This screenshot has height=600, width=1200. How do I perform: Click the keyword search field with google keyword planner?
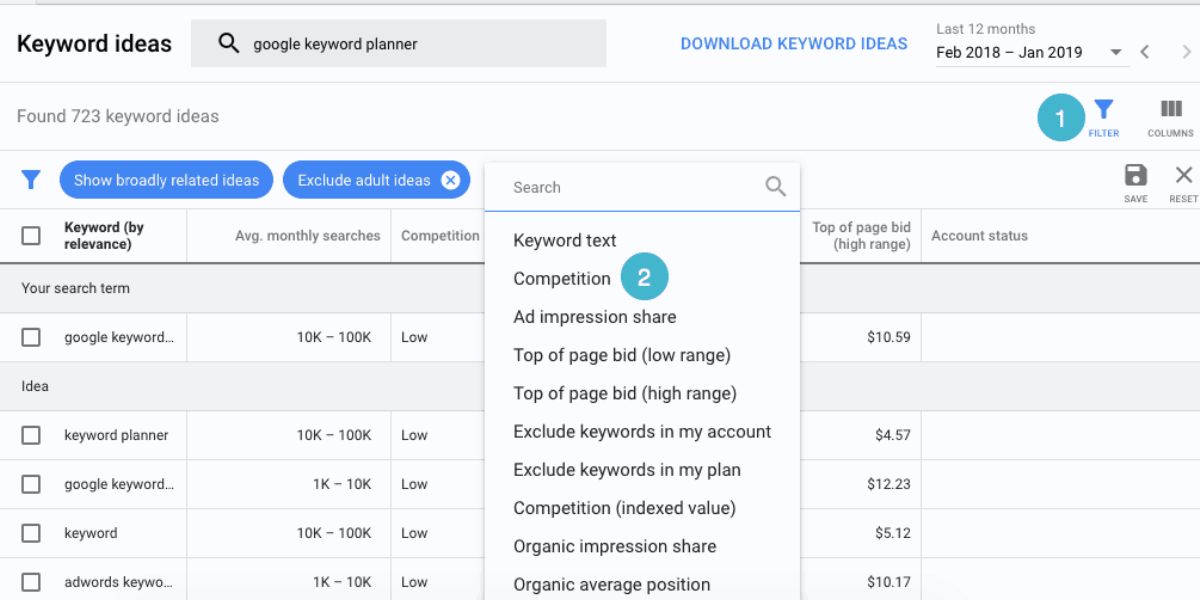(x=398, y=44)
